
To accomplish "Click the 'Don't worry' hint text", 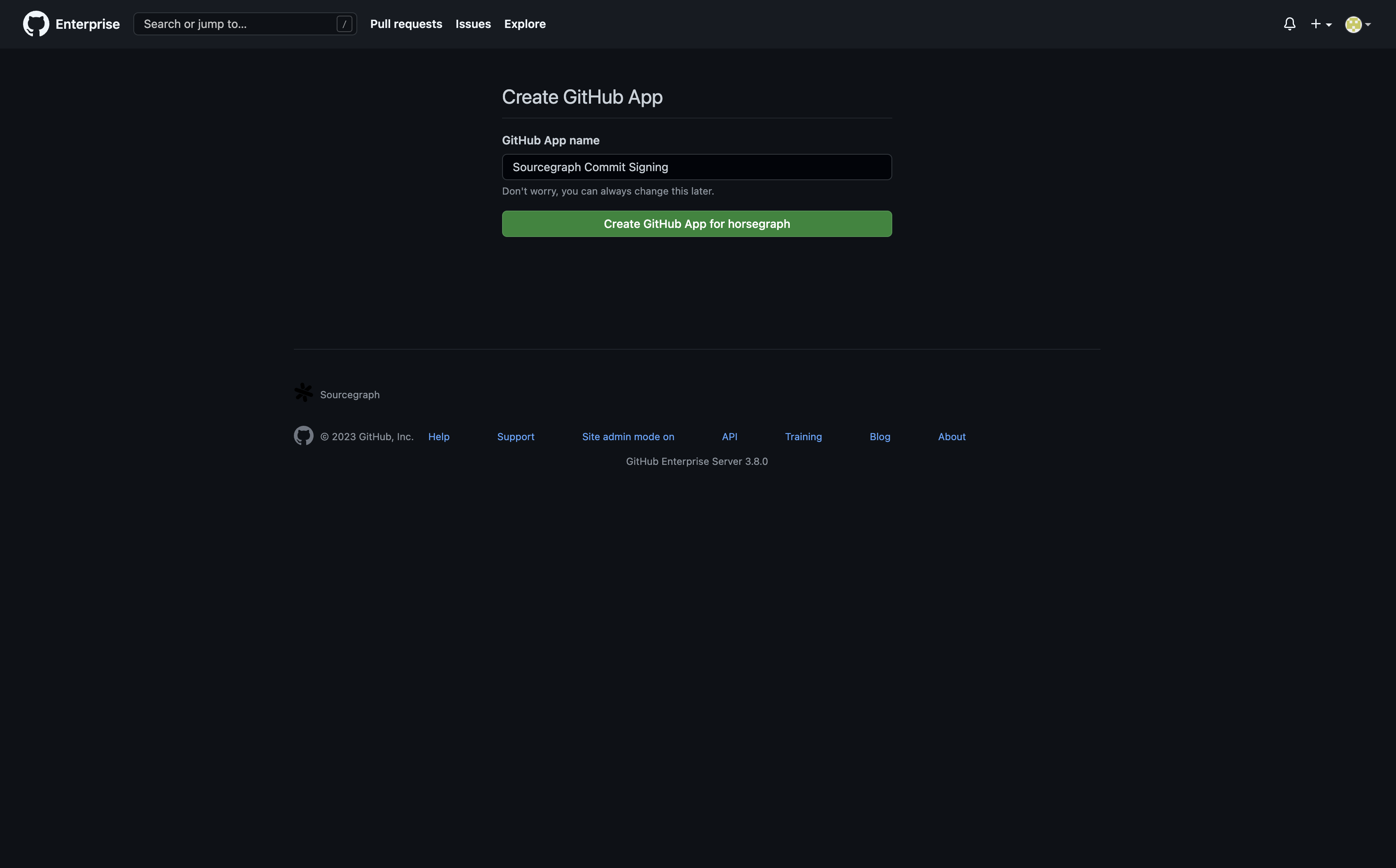I will point(608,191).
